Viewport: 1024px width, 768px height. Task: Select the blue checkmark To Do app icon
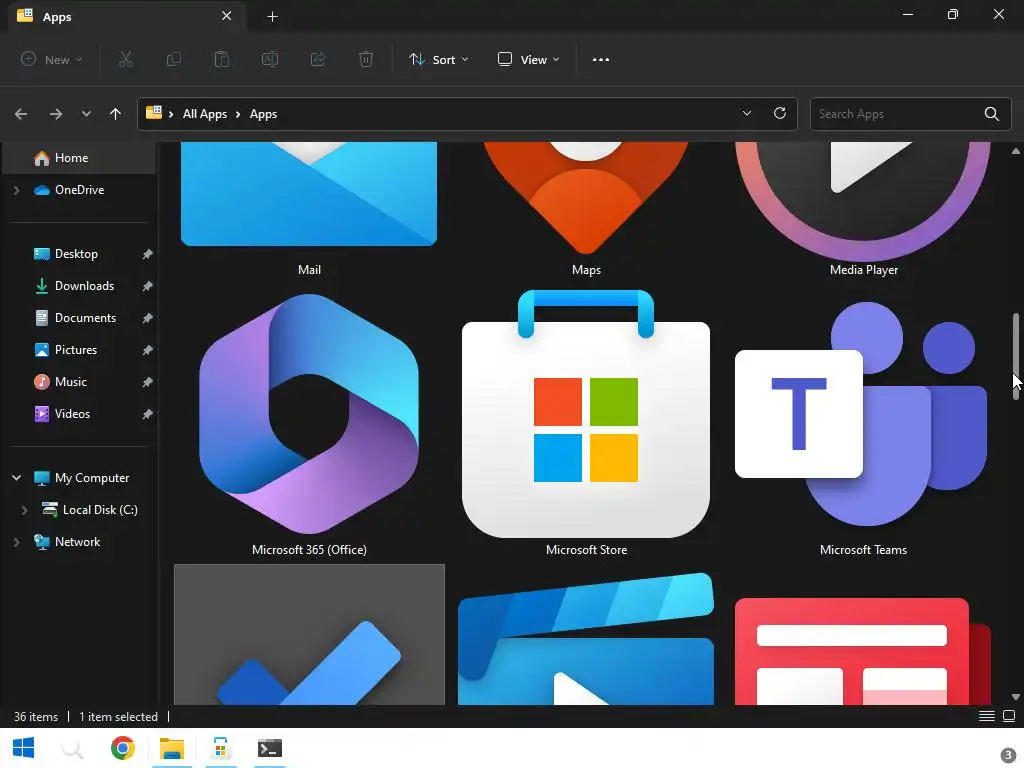[309, 662]
